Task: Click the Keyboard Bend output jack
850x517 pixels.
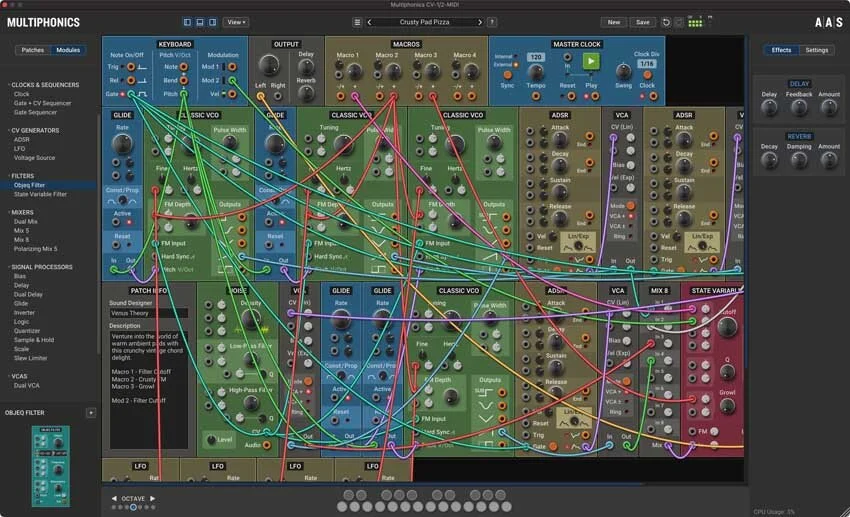Action: click(184, 80)
